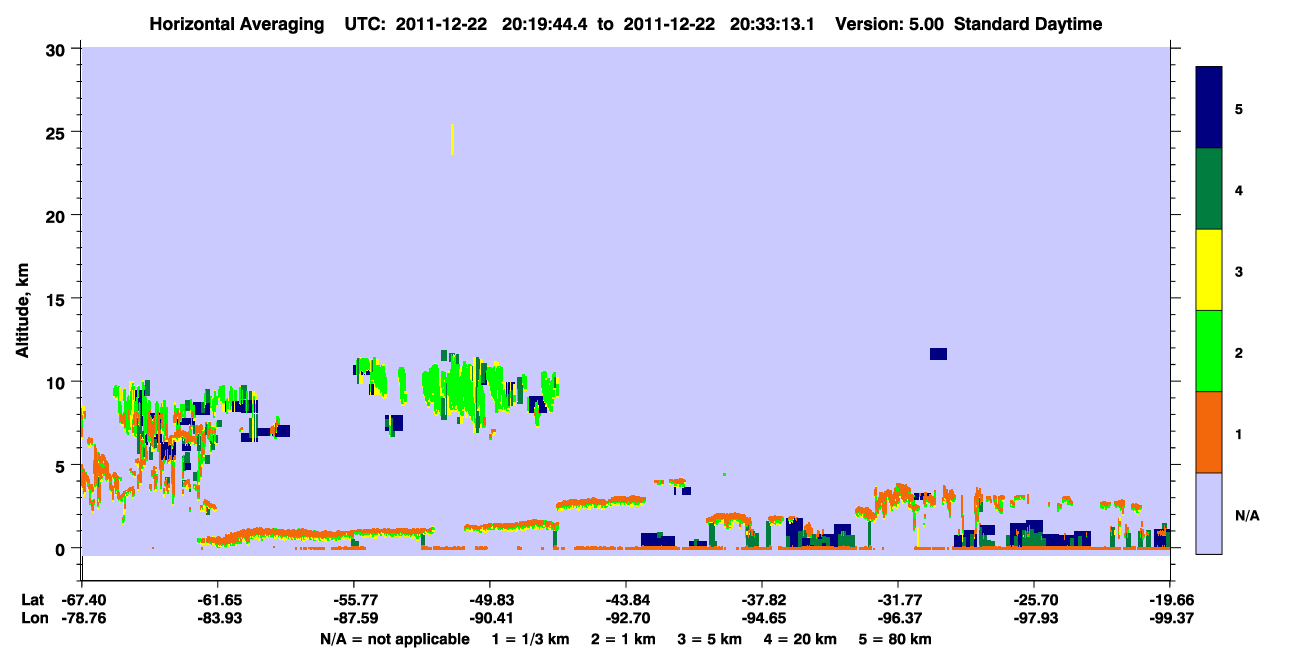Viewport: 1300px width, 667px height.
Task: Click the thin yellow streak near 25 km
Action: pyautogui.click(x=453, y=140)
